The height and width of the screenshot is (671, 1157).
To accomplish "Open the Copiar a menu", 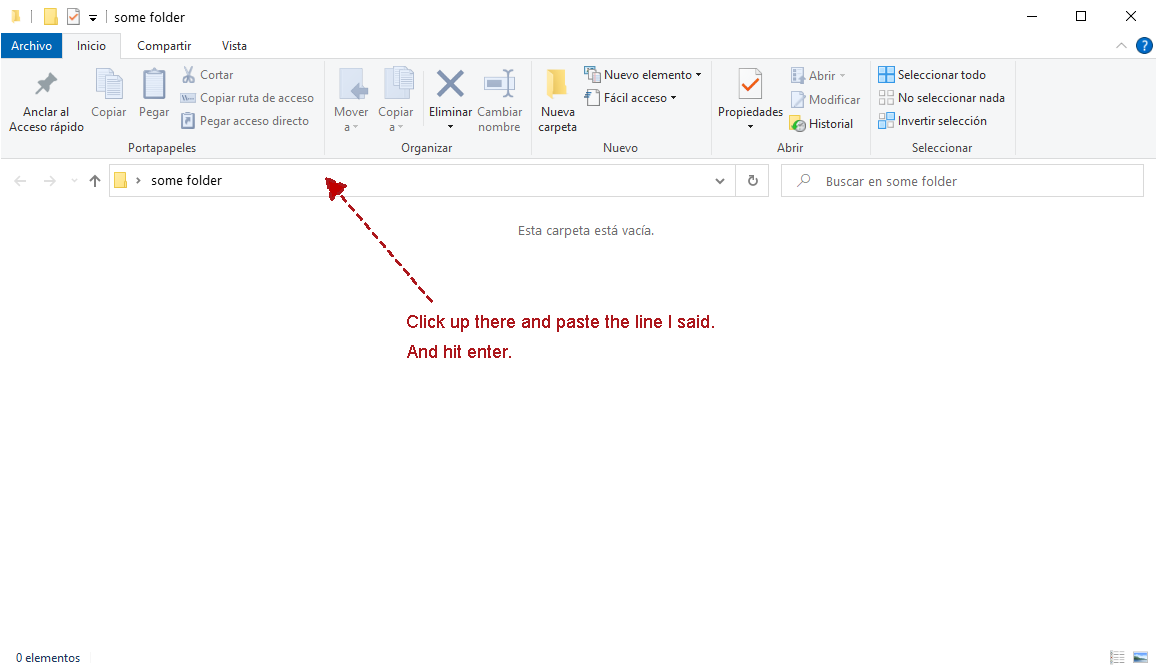I will tap(396, 101).
